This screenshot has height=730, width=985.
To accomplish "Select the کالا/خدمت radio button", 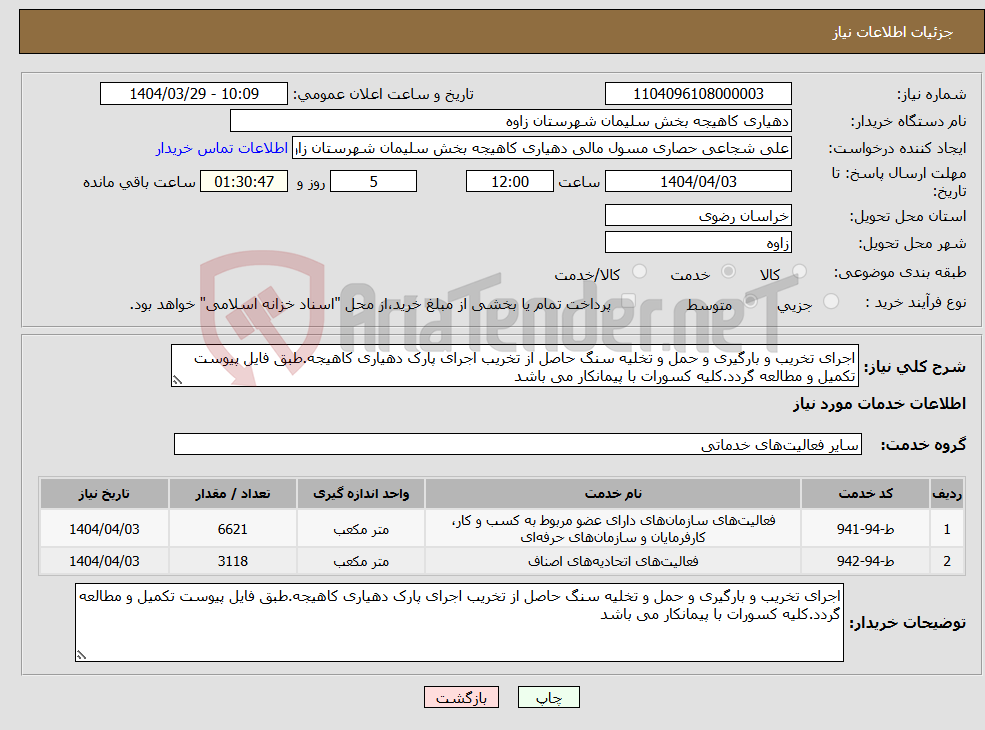I will click(x=639, y=271).
